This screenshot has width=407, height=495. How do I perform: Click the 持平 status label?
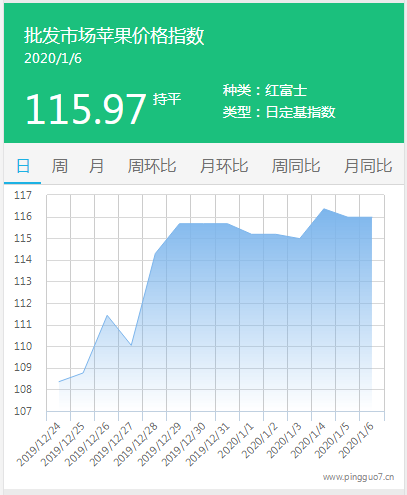tap(167, 99)
